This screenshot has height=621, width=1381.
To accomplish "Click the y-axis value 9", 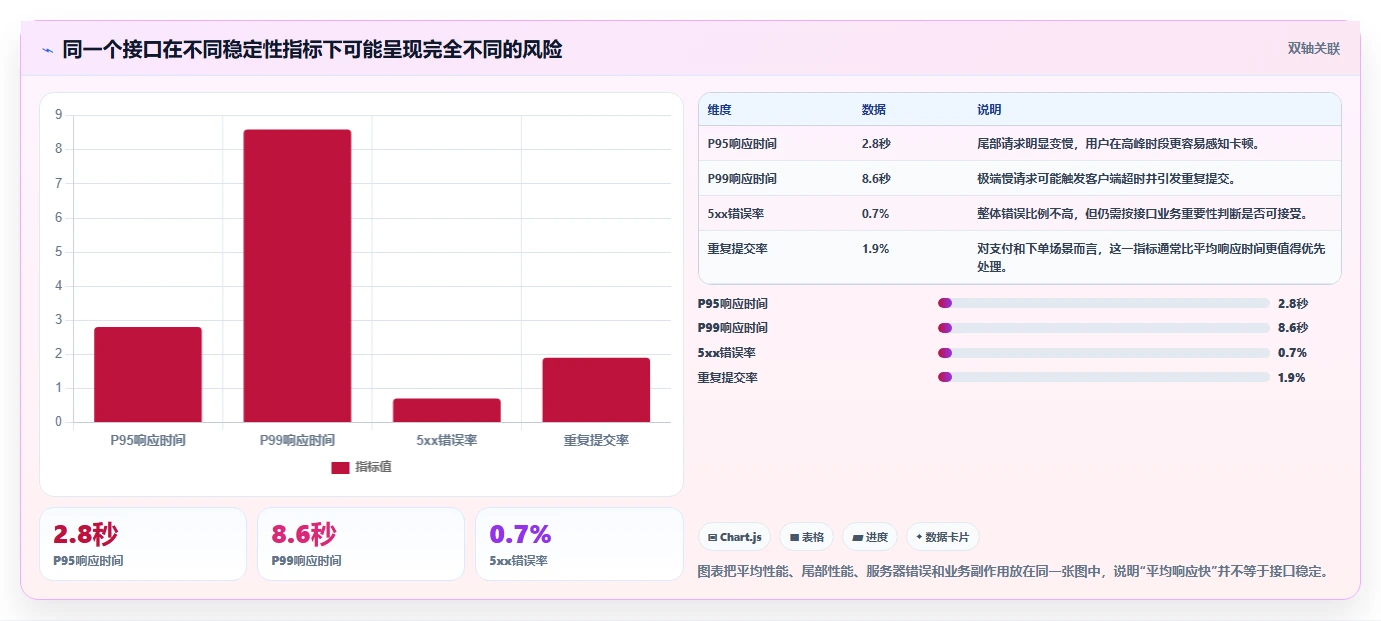I will (x=58, y=115).
